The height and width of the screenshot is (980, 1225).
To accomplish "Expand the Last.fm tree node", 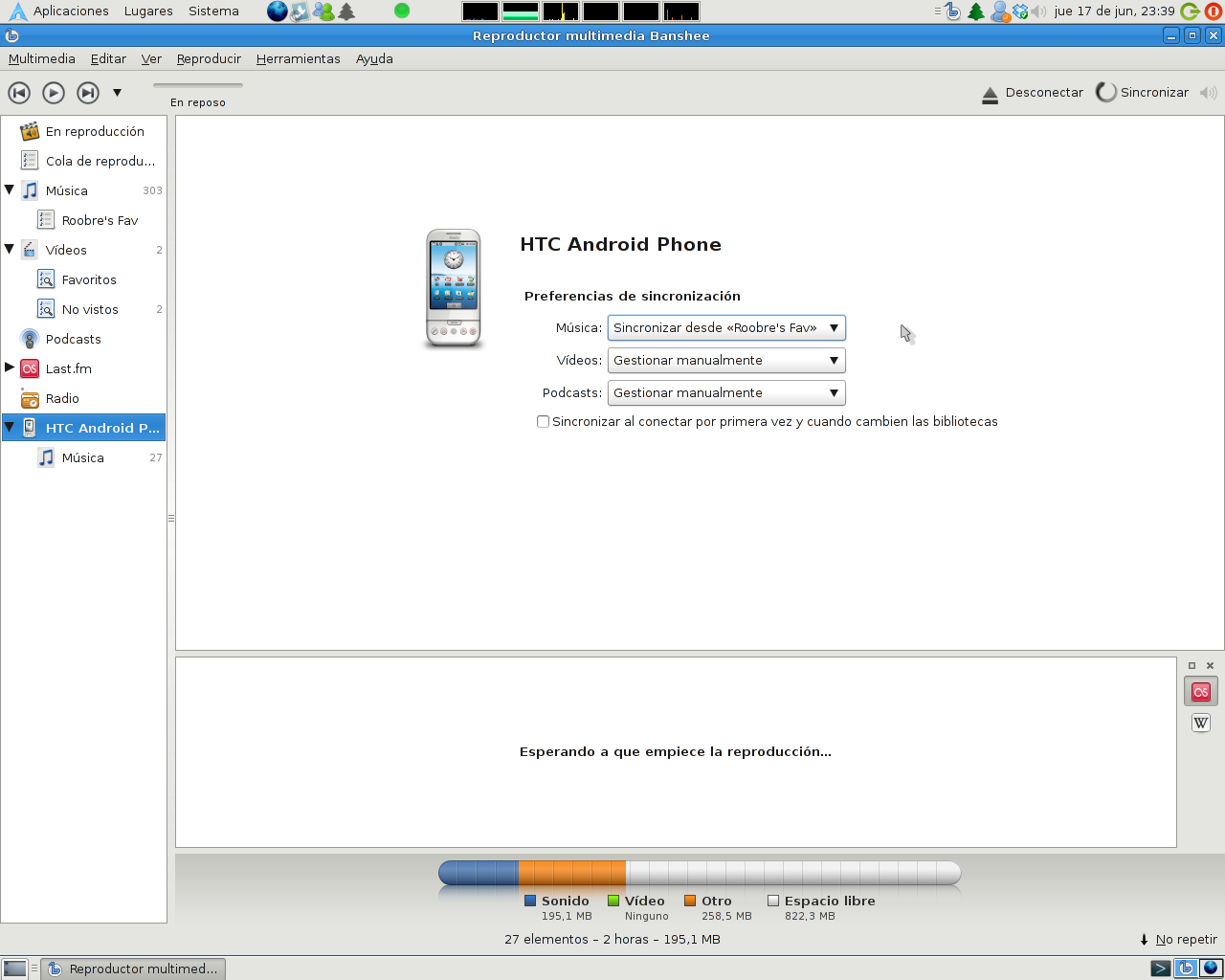I will pos(10,367).
